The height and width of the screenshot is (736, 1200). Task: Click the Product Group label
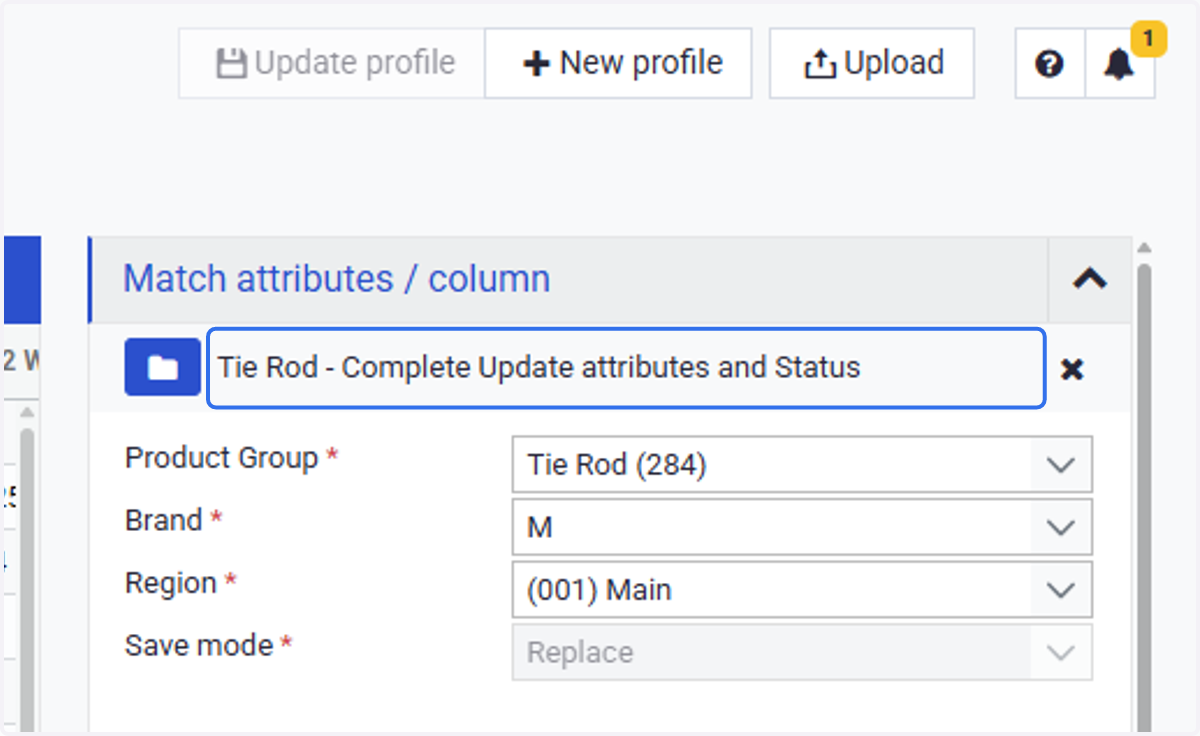pyautogui.click(x=221, y=458)
